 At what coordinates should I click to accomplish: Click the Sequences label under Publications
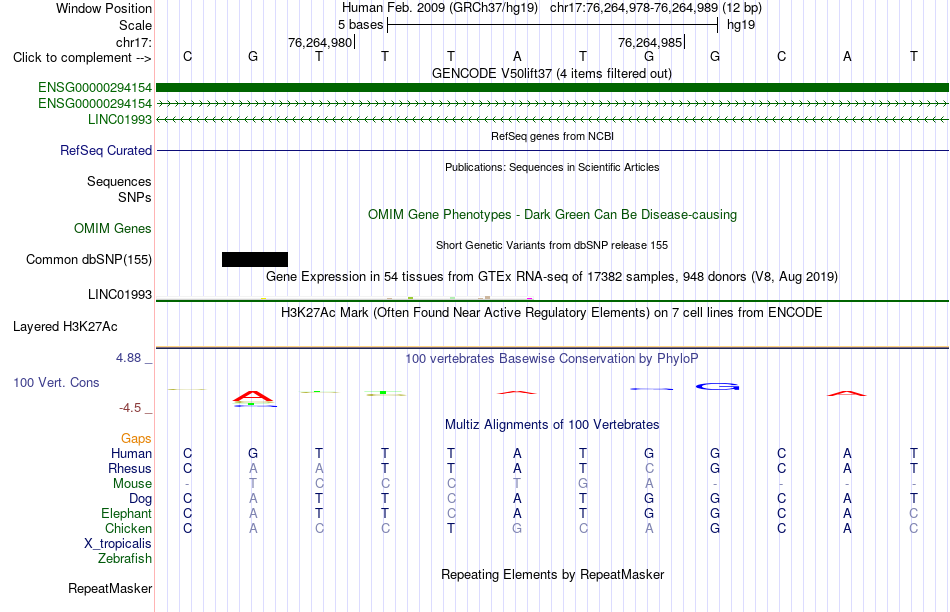(x=119, y=182)
